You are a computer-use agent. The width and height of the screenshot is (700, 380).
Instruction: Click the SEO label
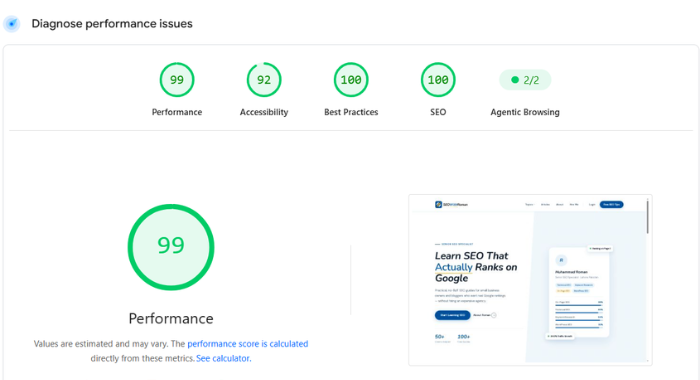(438, 112)
